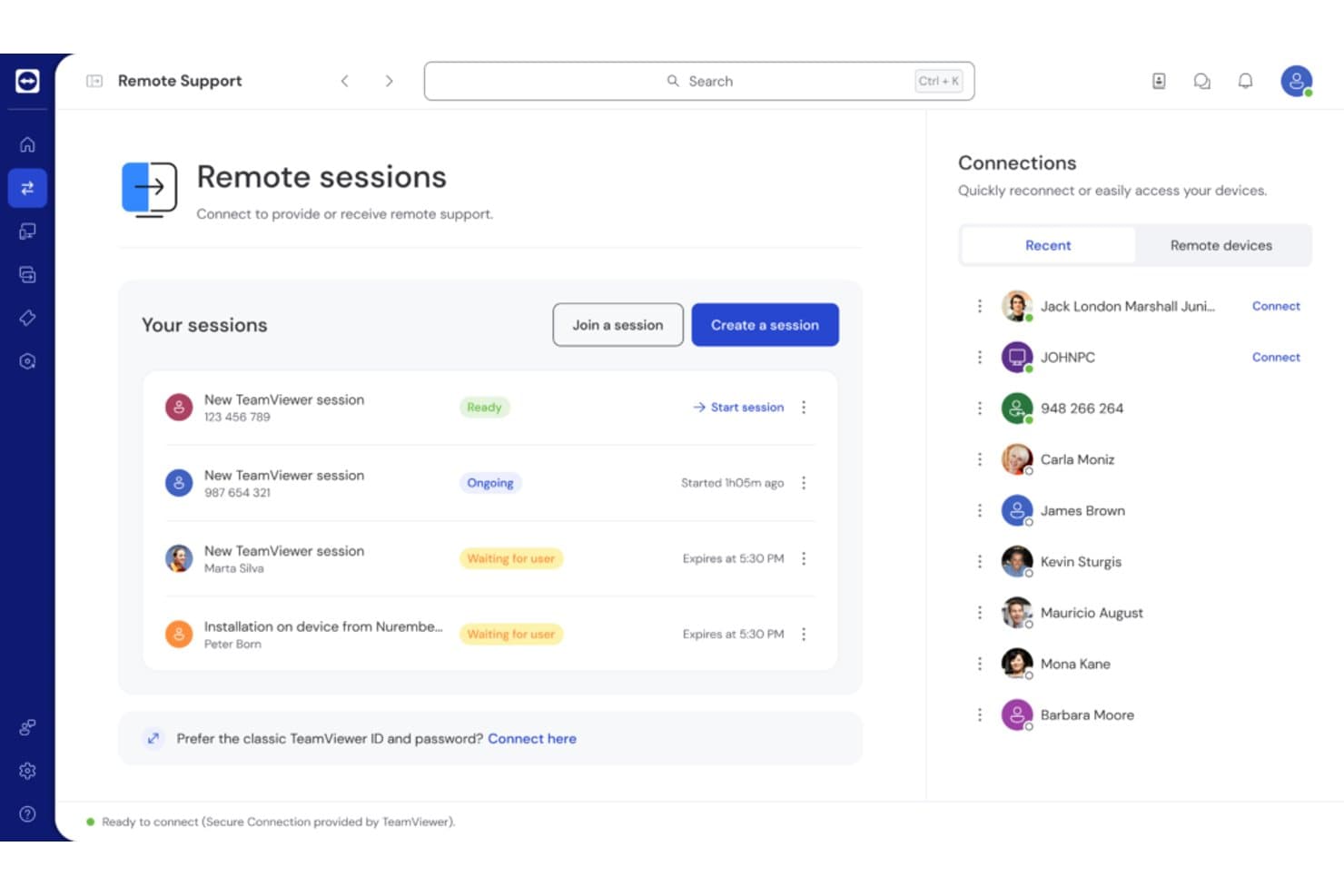
Task: Open more options for JOHNPC connection
Action: point(980,357)
